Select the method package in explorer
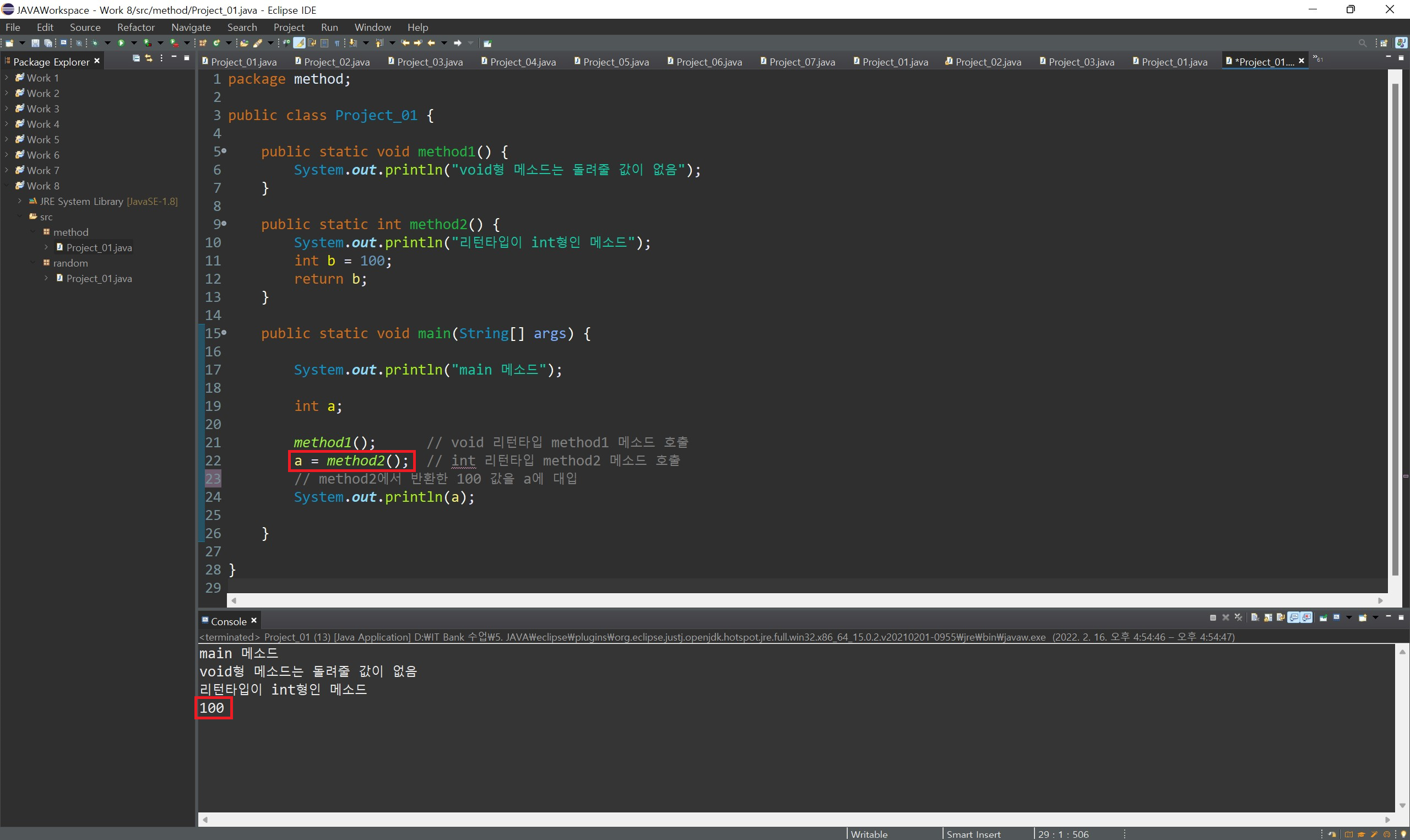The height and width of the screenshot is (840, 1410). click(70, 232)
